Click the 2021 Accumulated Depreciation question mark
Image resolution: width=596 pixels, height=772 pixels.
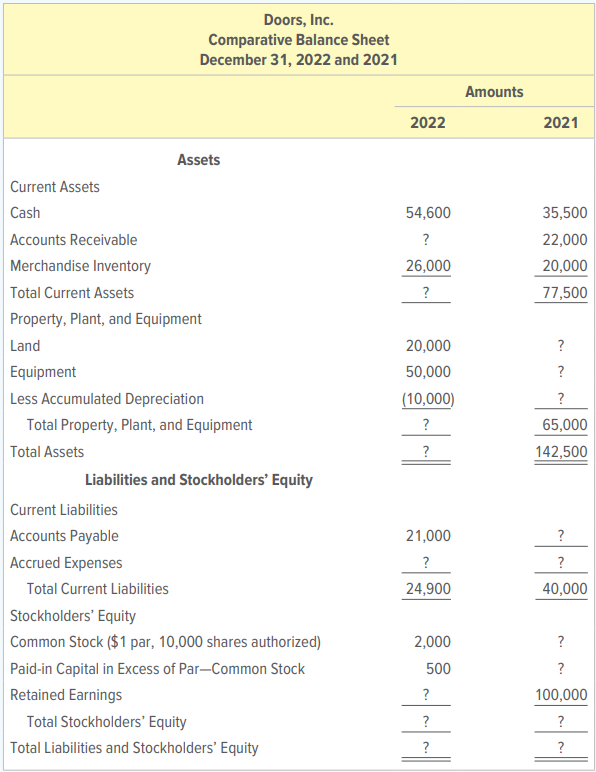click(x=561, y=398)
